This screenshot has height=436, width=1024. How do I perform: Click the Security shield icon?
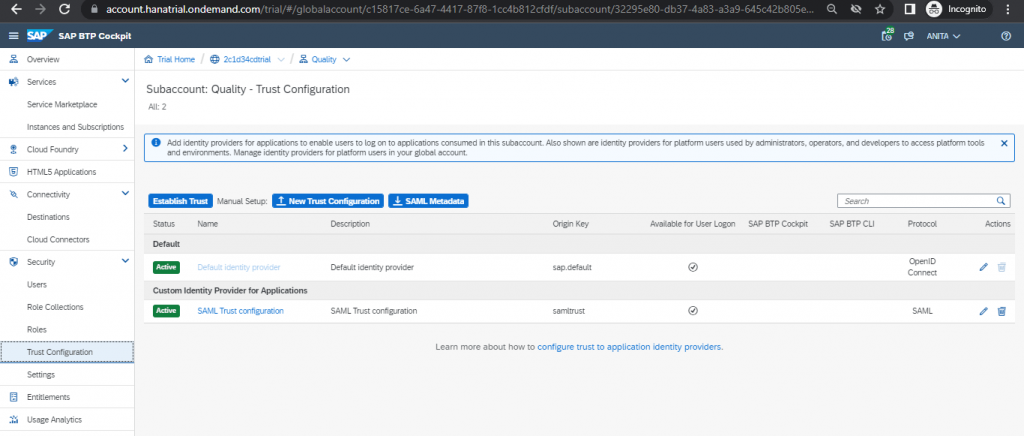click(x=13, y=262)
